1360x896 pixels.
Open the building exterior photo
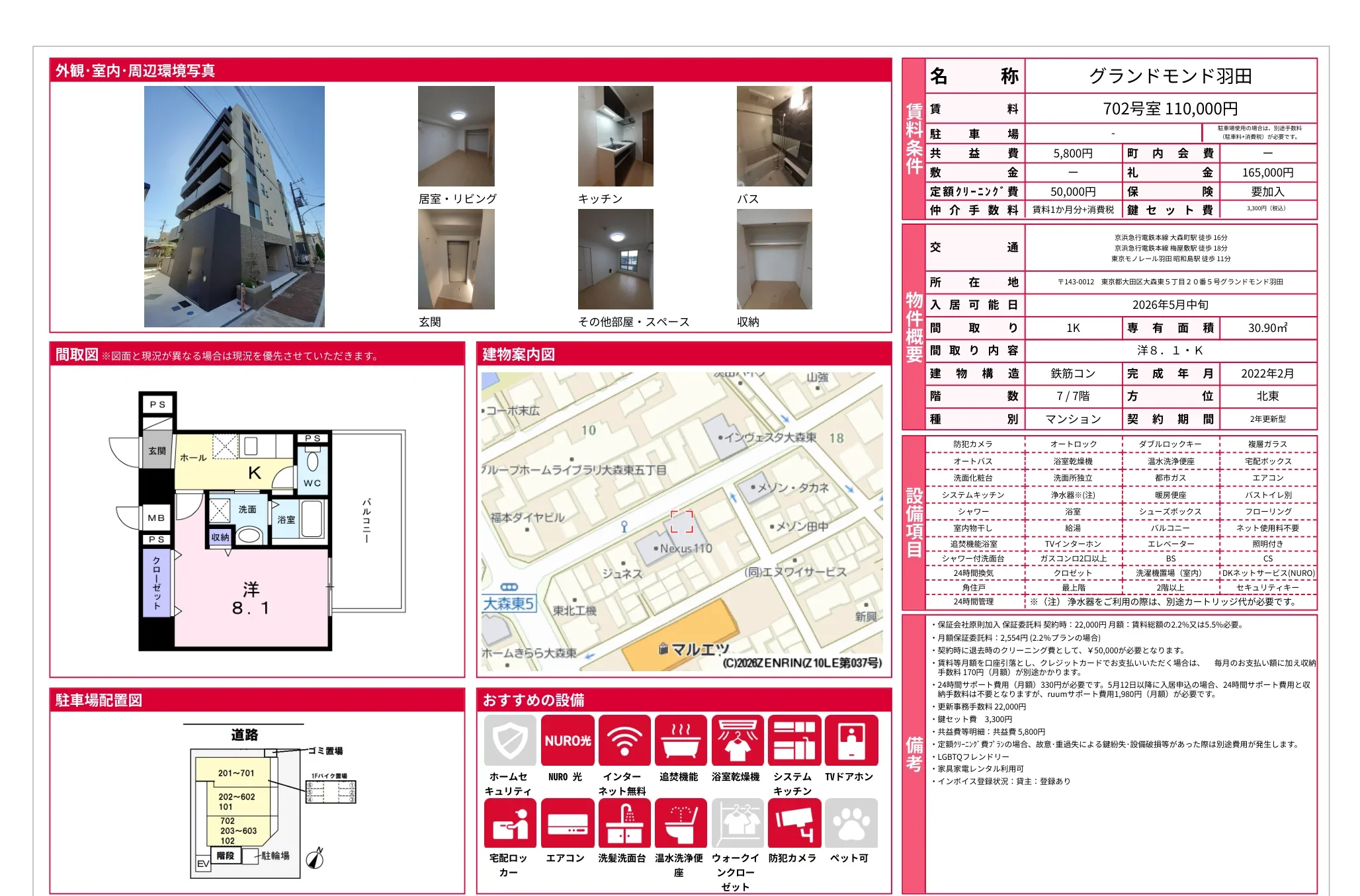pyautogui.click(x=234, y=206)
